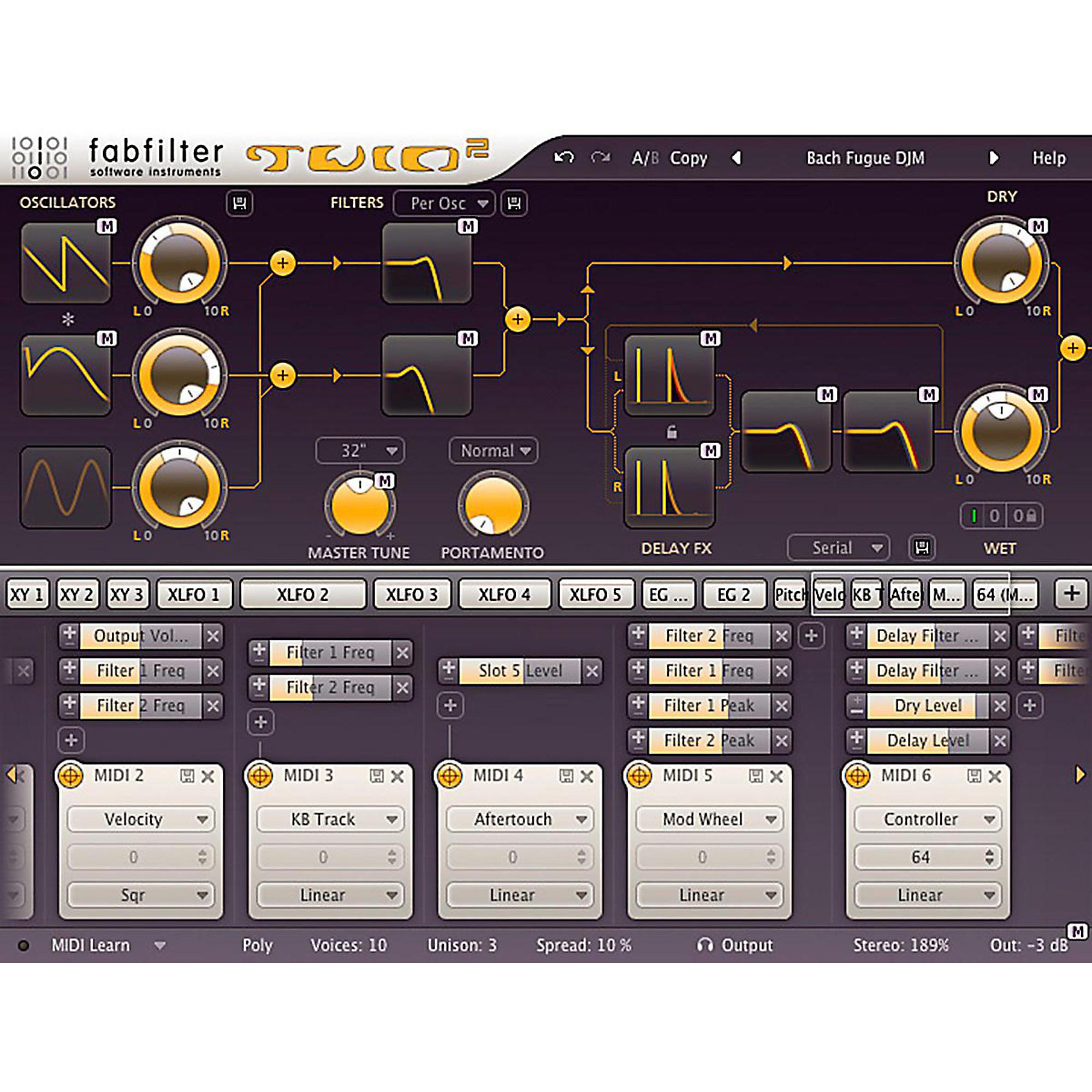The height and width of the screenshot is (1092, 1092).
Task: Open the Per Osc filter routing dropdown
Action: [x=444, y=204]
